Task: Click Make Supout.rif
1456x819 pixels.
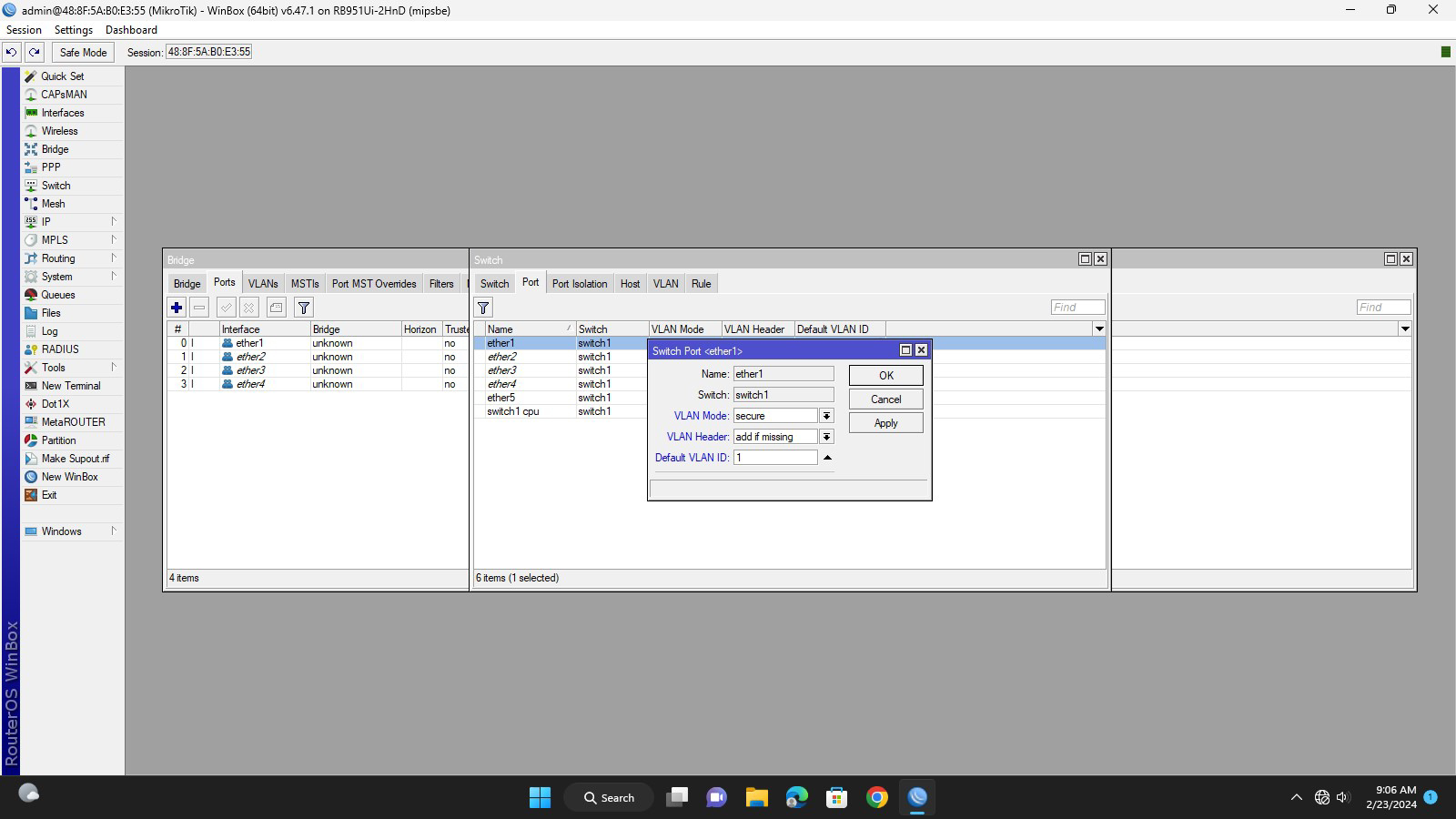Action: point(75,459)
